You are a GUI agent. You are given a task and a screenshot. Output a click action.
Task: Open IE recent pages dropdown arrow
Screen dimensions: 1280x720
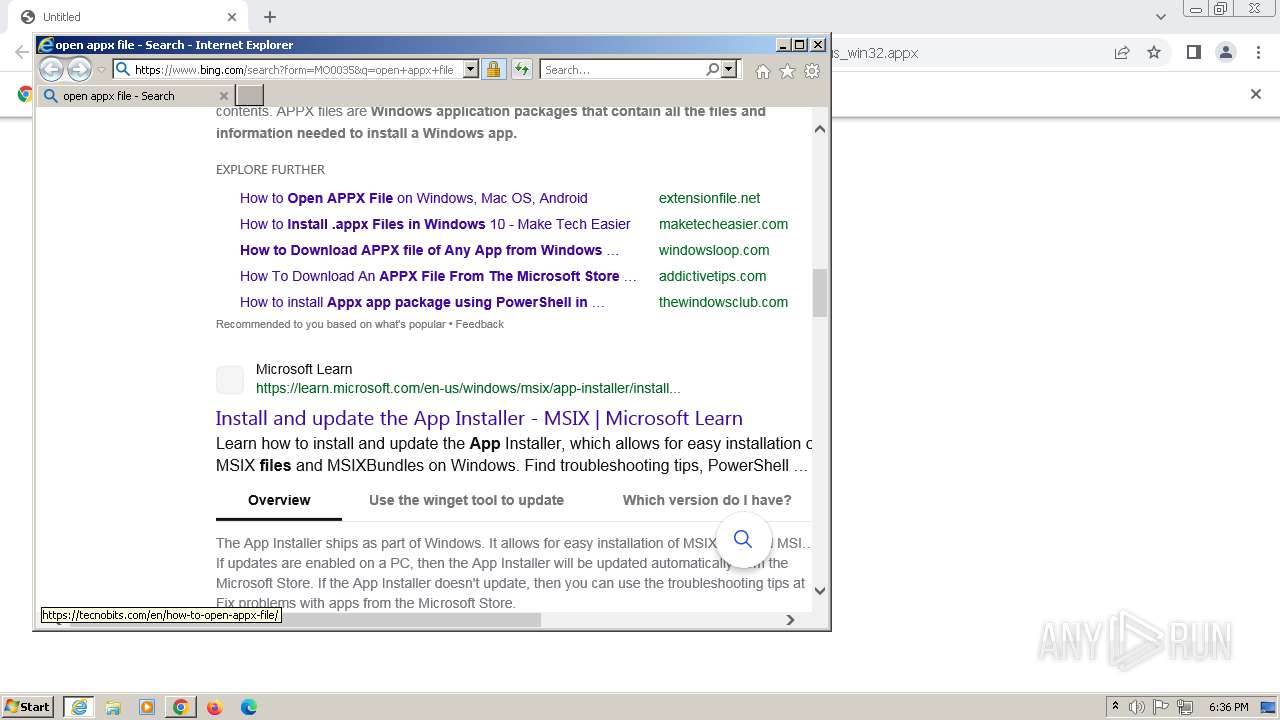click(x=101, y=70)
